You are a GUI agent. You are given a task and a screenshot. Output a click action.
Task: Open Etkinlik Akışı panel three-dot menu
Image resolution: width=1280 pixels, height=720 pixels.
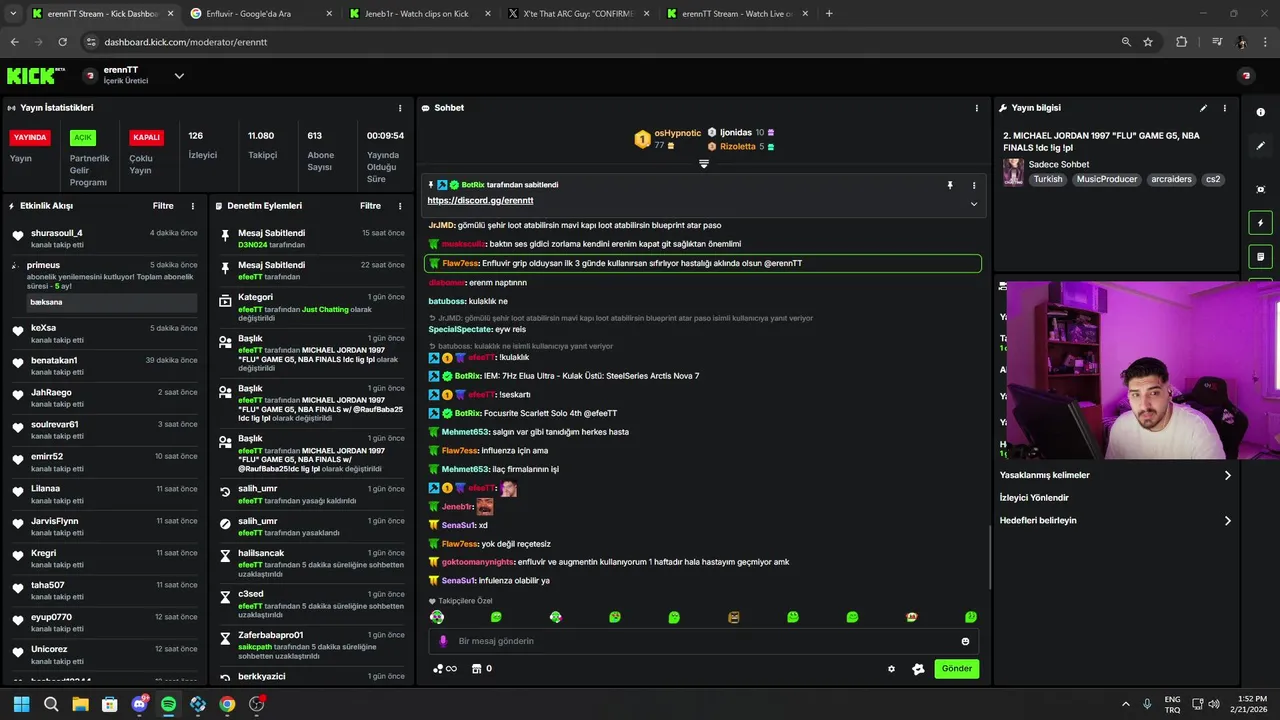pos(193,206)
